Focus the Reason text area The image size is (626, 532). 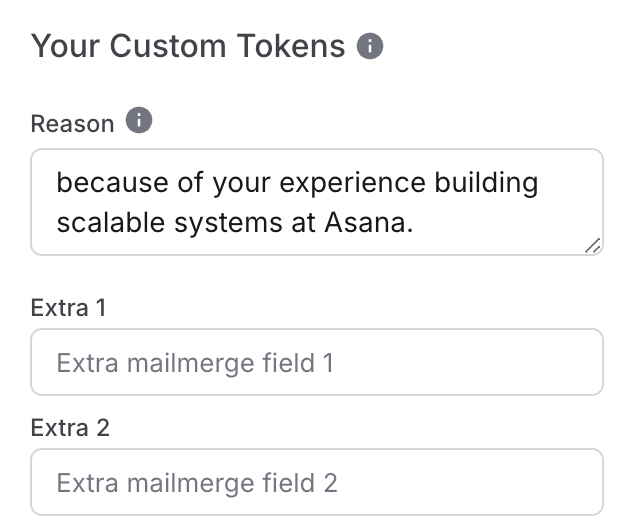317,202
